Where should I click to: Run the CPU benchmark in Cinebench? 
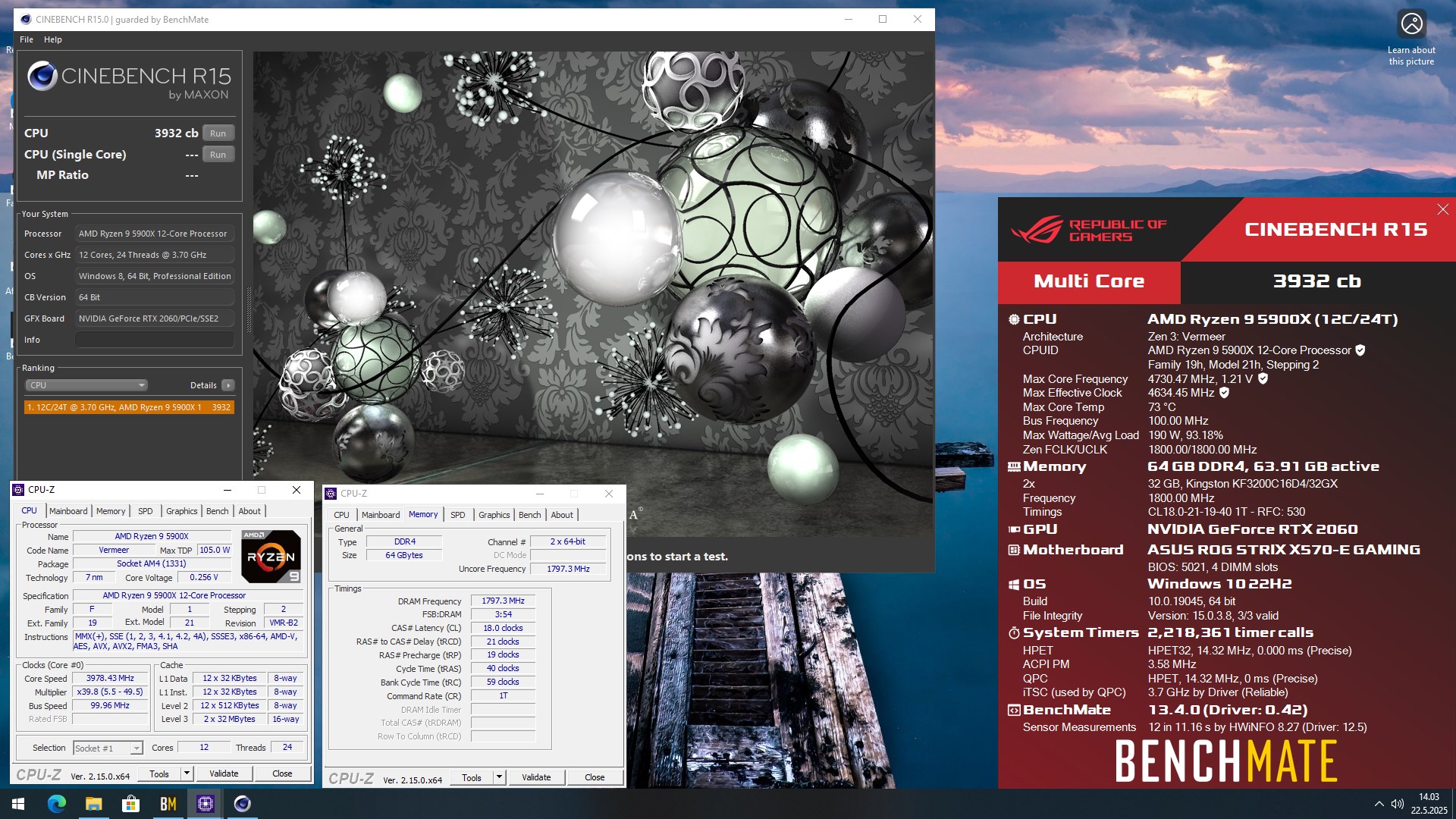pos(218,133)
